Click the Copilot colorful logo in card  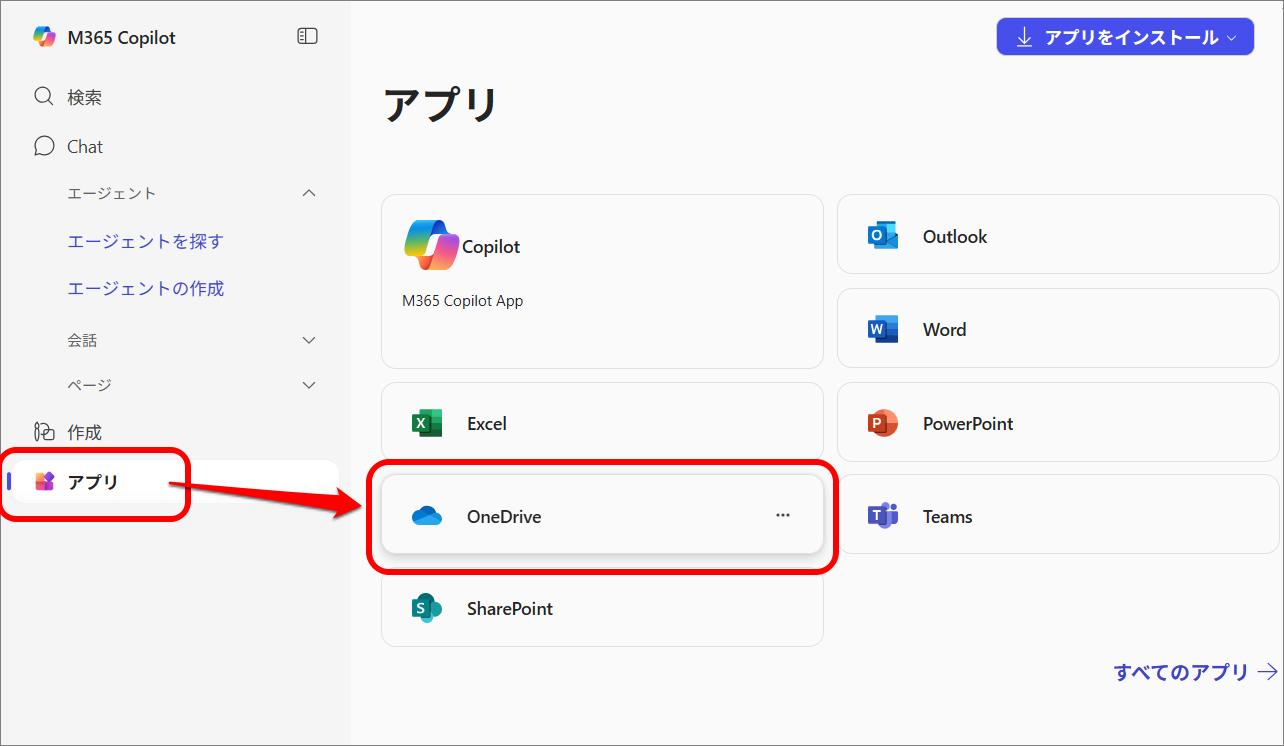[432, 245]
